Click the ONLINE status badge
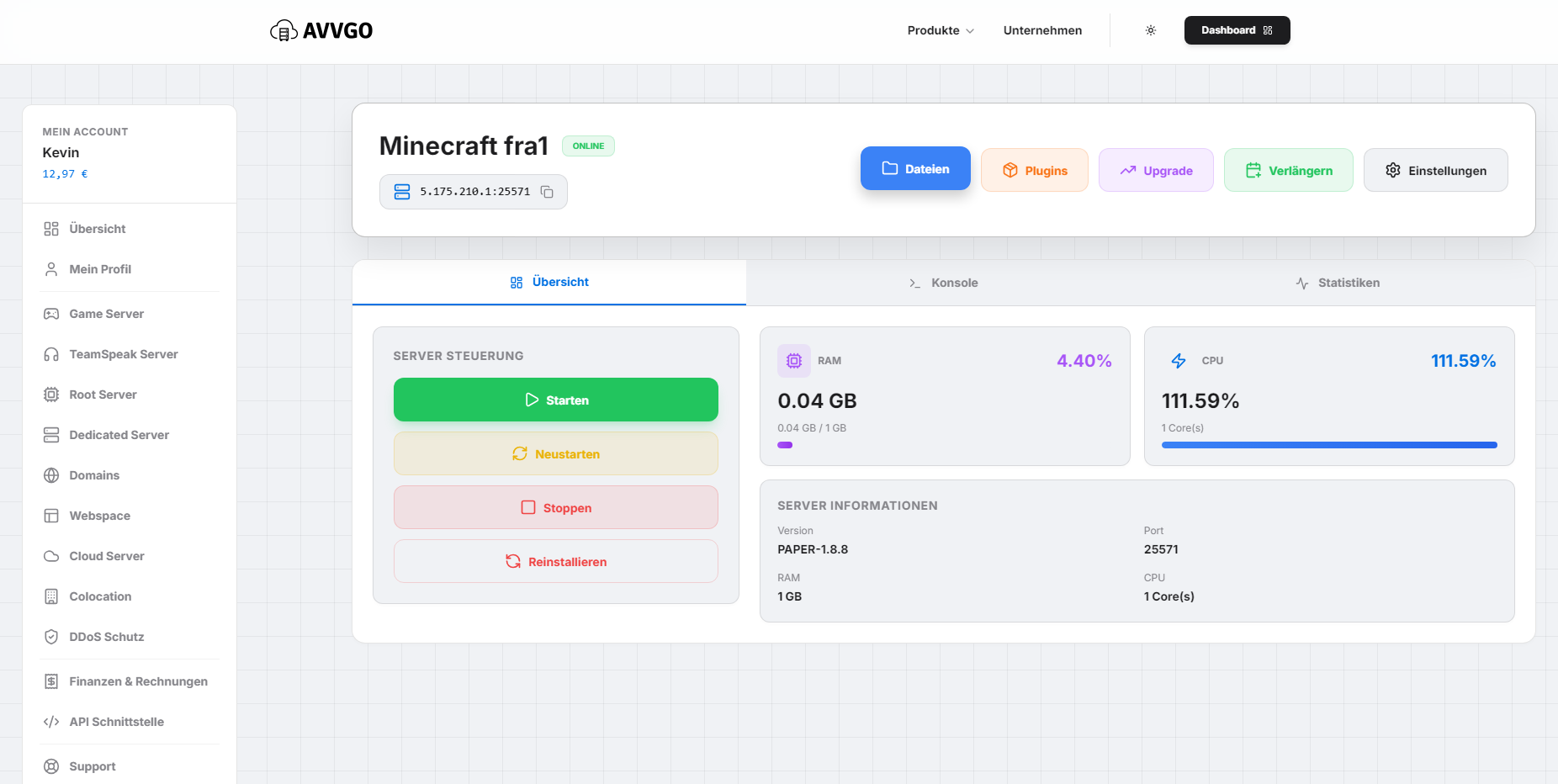Viewport: 1558px width, 784px height. tap(588, 146)
